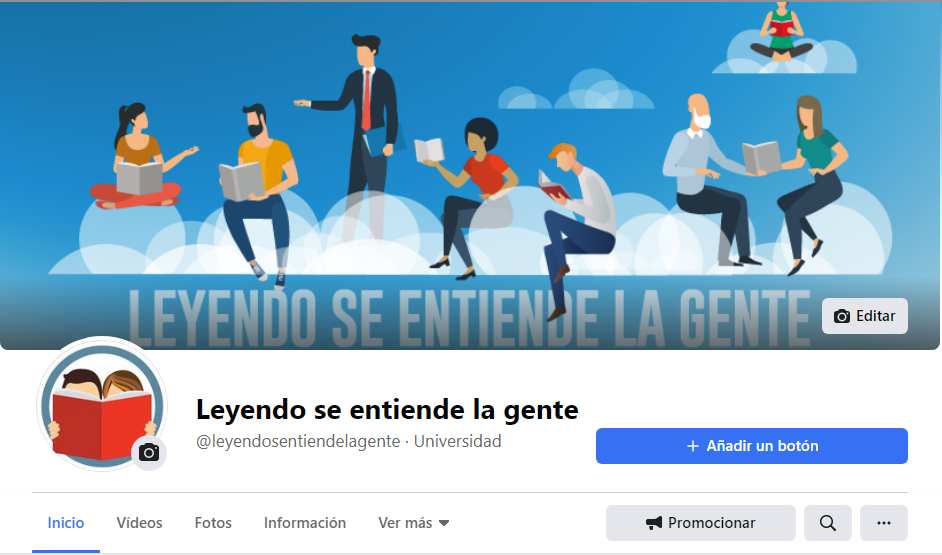Expand the Ver más dropdown arrow
The width and height of the screenshot is (942, 555).
[x=444, y=523]
